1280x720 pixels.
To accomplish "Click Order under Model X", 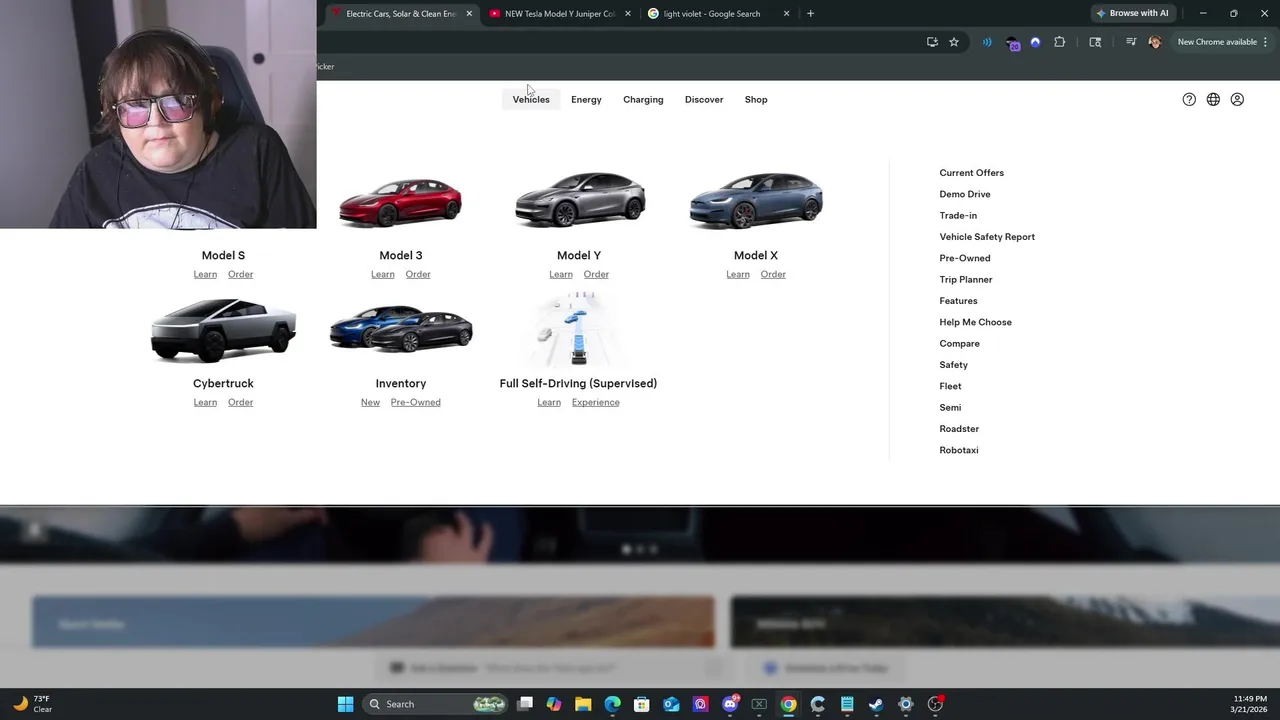I will click(773, 274).
